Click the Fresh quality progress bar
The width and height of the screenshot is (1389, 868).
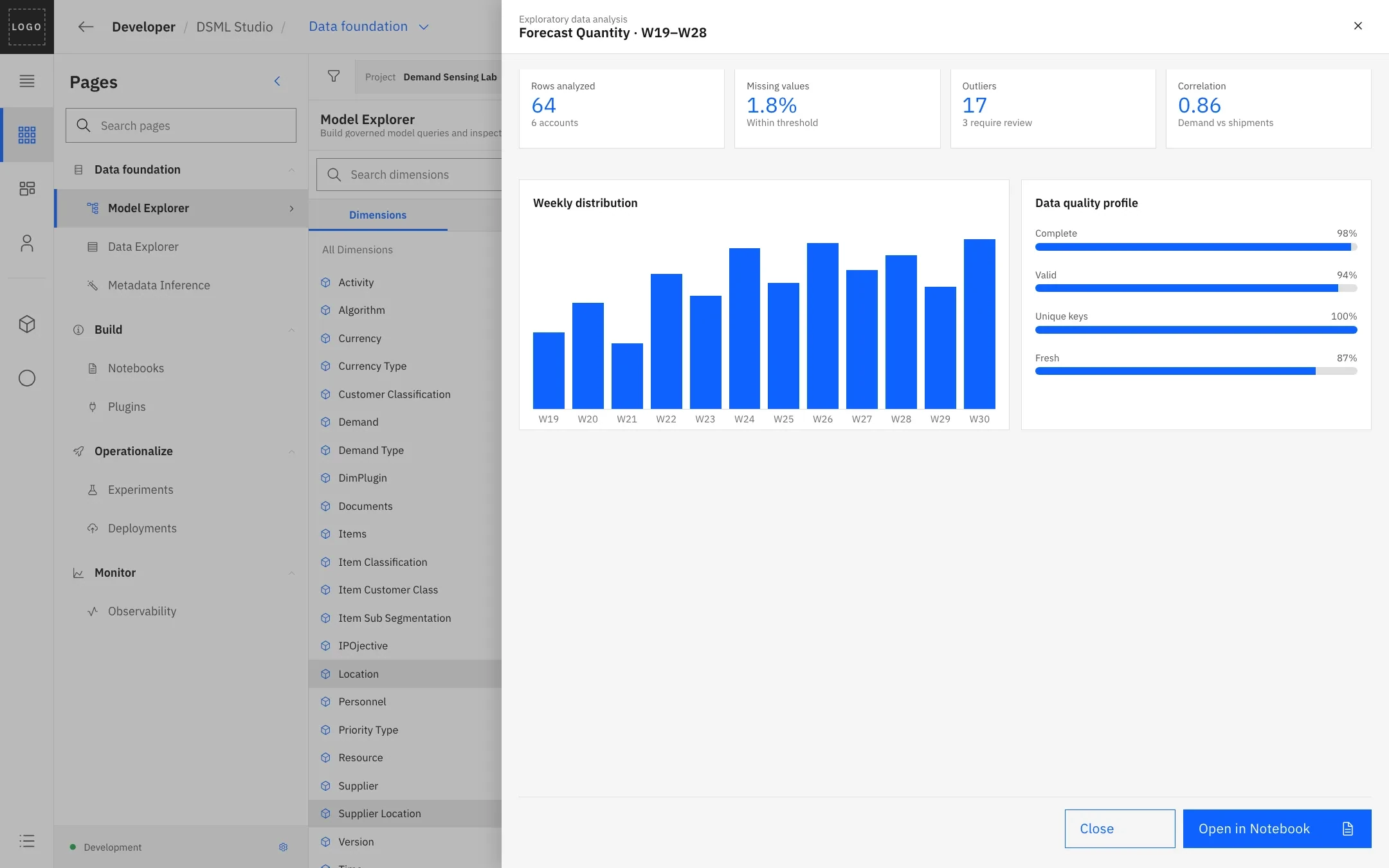pyautogui.click(x=1196, y=372)
